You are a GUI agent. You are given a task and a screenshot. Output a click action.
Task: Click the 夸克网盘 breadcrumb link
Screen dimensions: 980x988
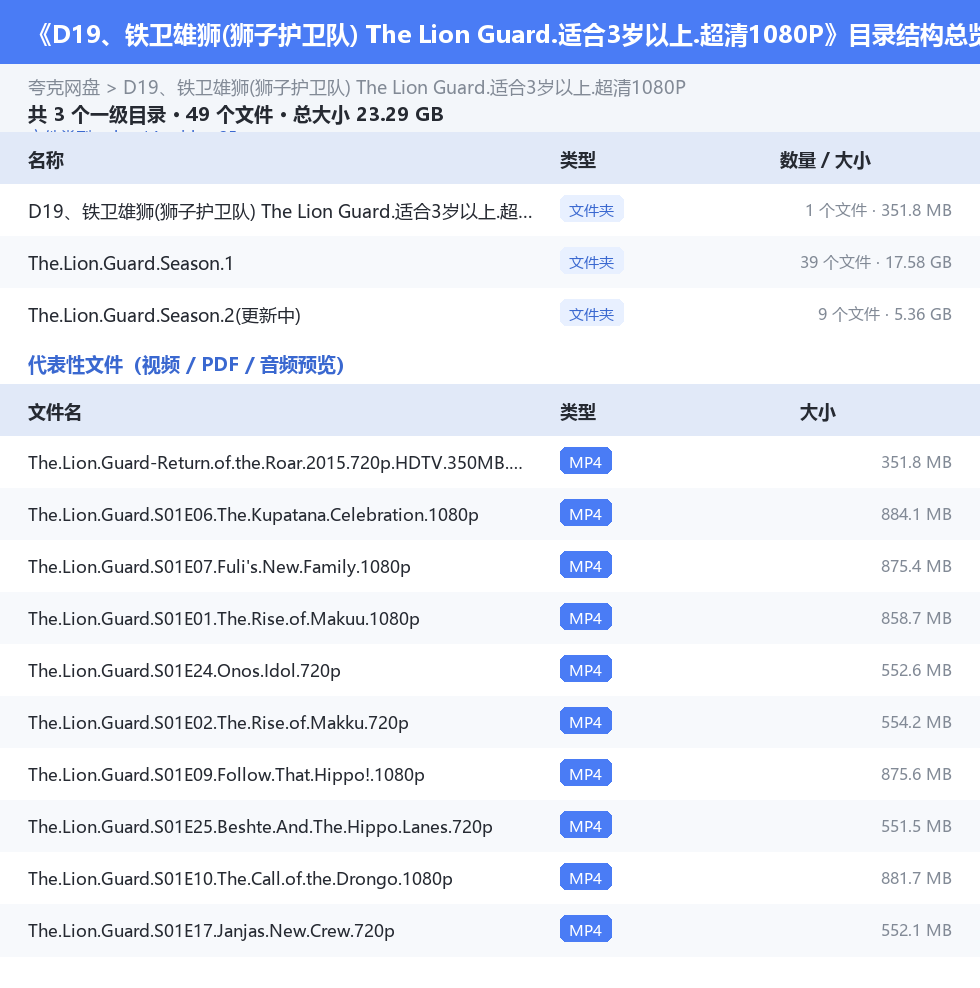coord(64,87)
